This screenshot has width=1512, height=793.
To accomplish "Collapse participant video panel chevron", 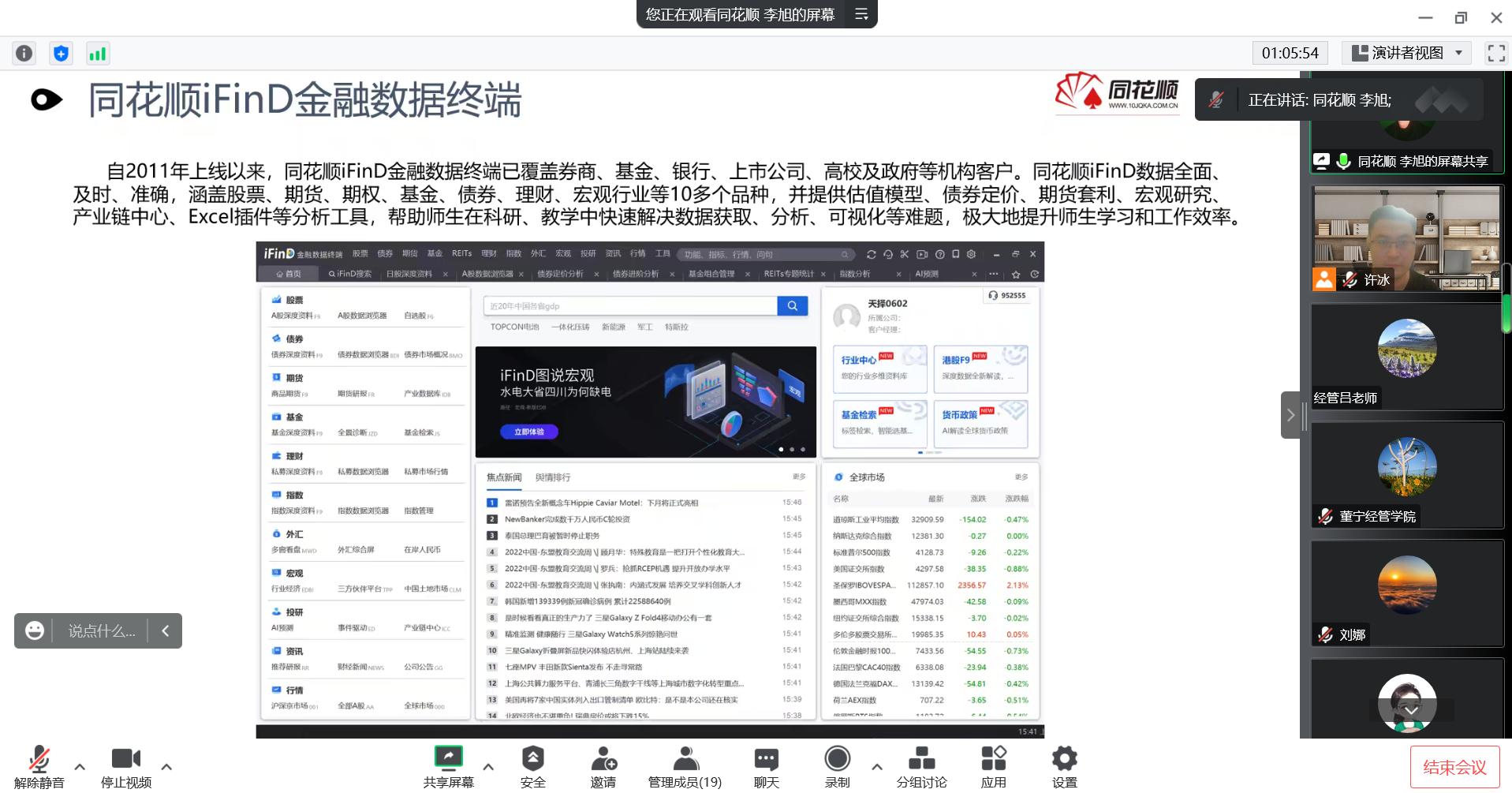I will (1290, 414).
